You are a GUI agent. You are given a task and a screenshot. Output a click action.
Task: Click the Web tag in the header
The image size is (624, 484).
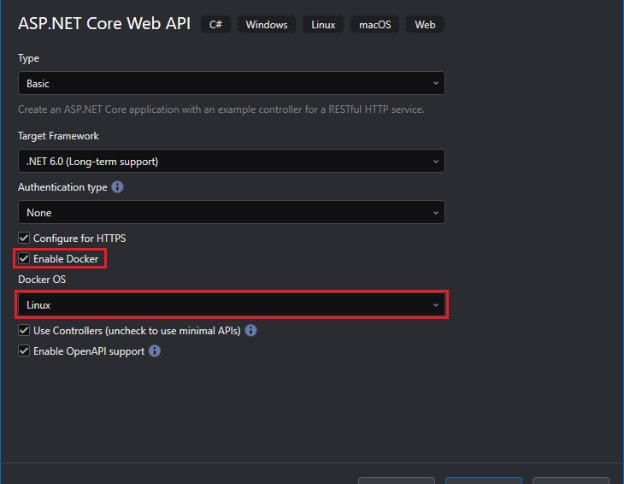pos(424,25)
